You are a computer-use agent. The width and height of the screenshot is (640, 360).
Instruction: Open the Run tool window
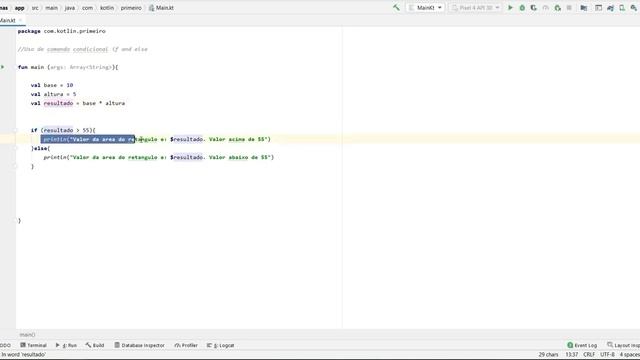(66, 345)
